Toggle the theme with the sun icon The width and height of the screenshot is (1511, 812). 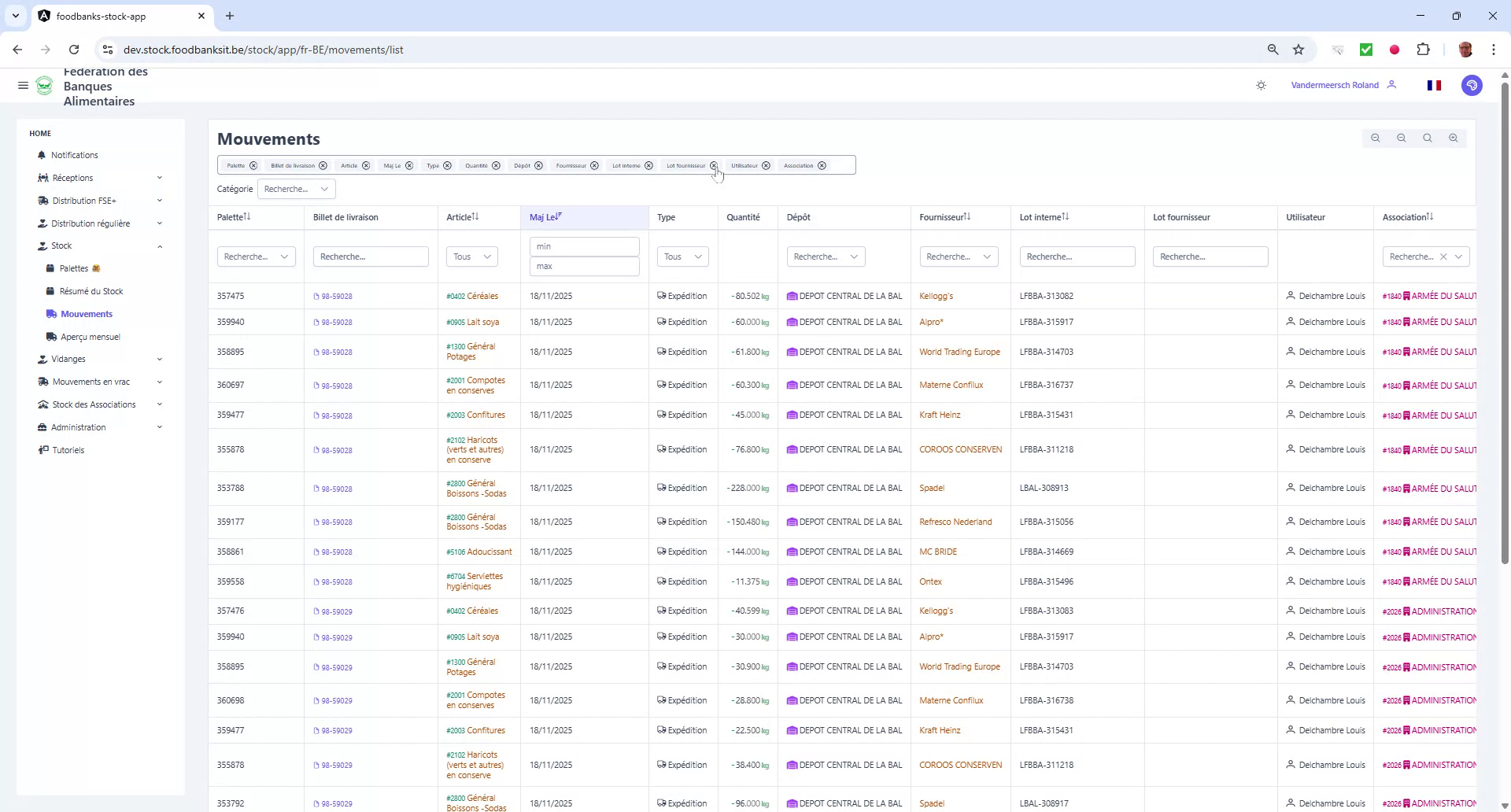(1261, 85)
